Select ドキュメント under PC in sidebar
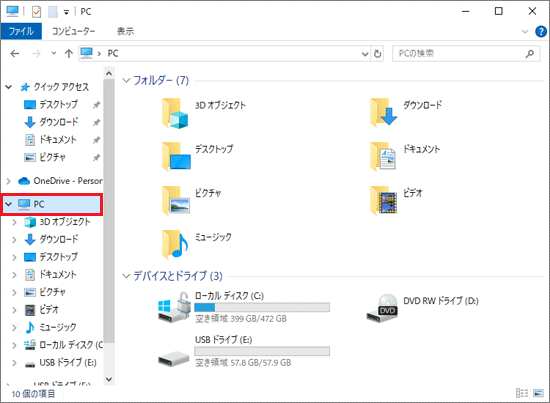The width and height of the screenshot is (550, 403). (x=50, y=275)
